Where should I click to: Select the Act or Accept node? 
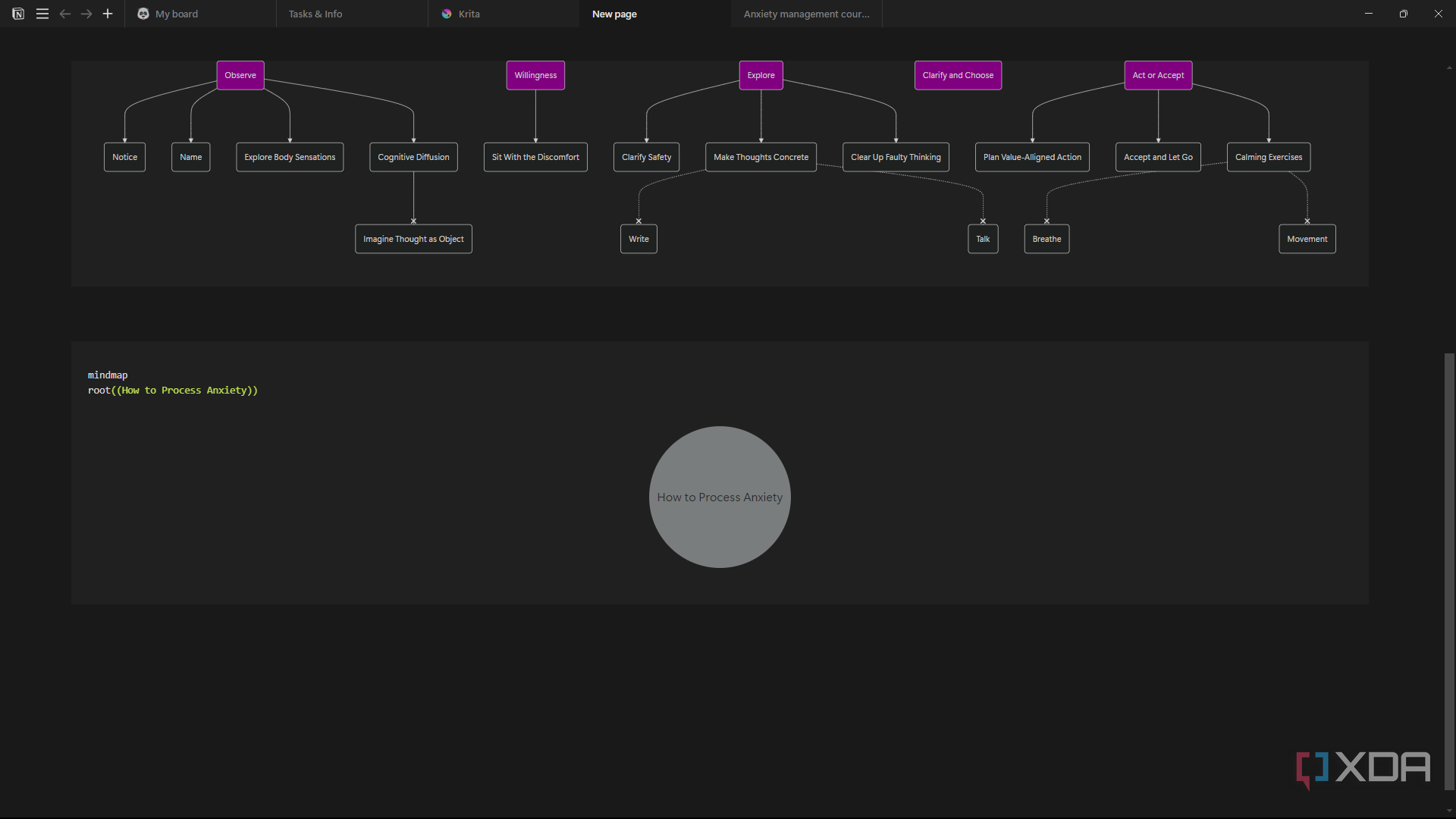click(1158, 75)
